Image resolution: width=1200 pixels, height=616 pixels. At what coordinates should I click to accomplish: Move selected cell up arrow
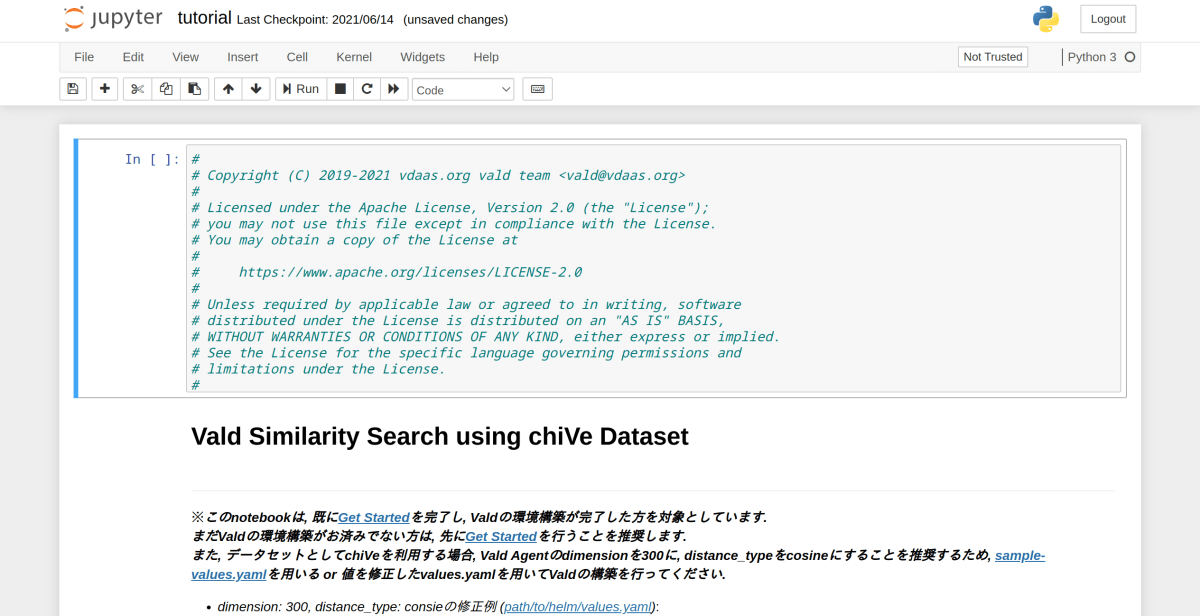tap(228, 89)
